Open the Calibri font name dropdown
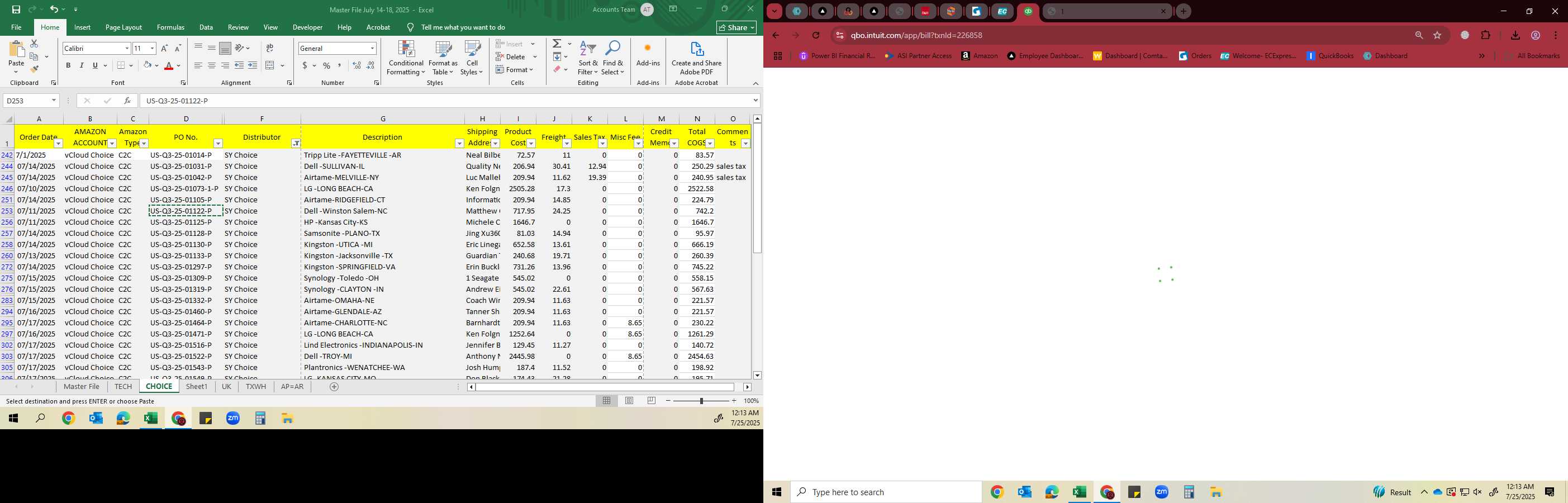 click(127, 48)
